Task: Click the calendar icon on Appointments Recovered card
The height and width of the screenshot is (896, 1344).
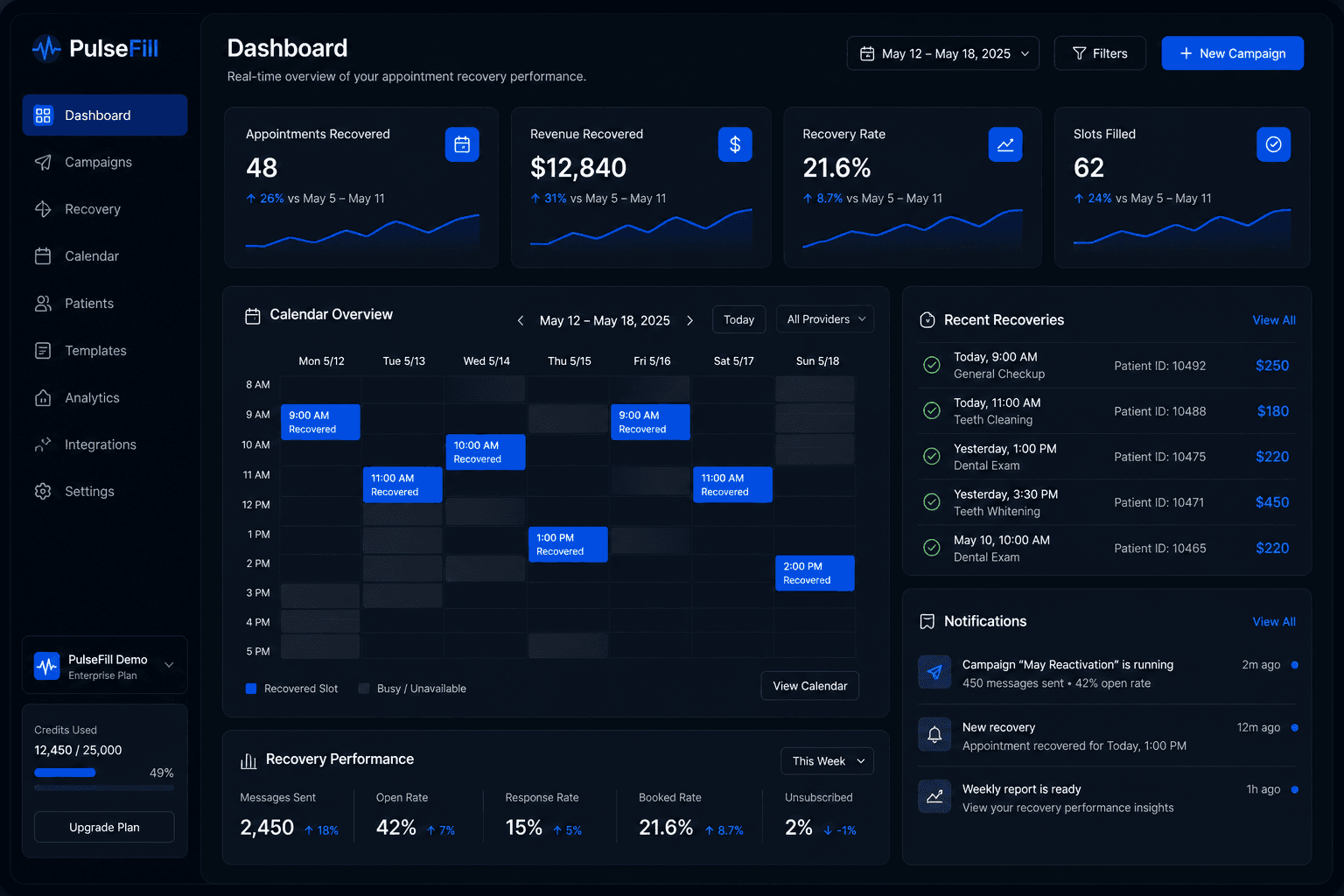Action: [462, 144]
